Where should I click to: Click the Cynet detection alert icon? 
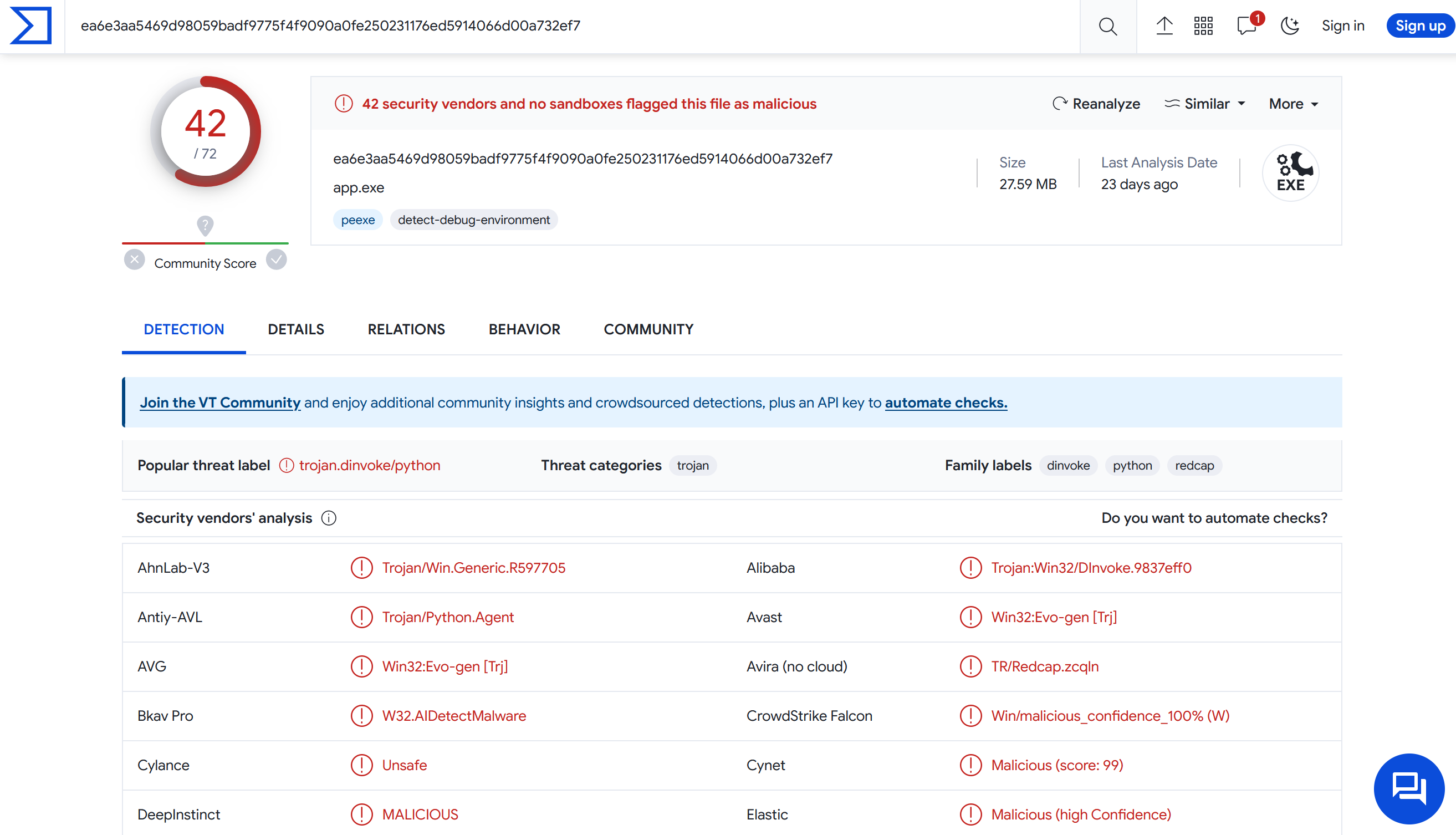pyautogui.click(x=970, y=765)
